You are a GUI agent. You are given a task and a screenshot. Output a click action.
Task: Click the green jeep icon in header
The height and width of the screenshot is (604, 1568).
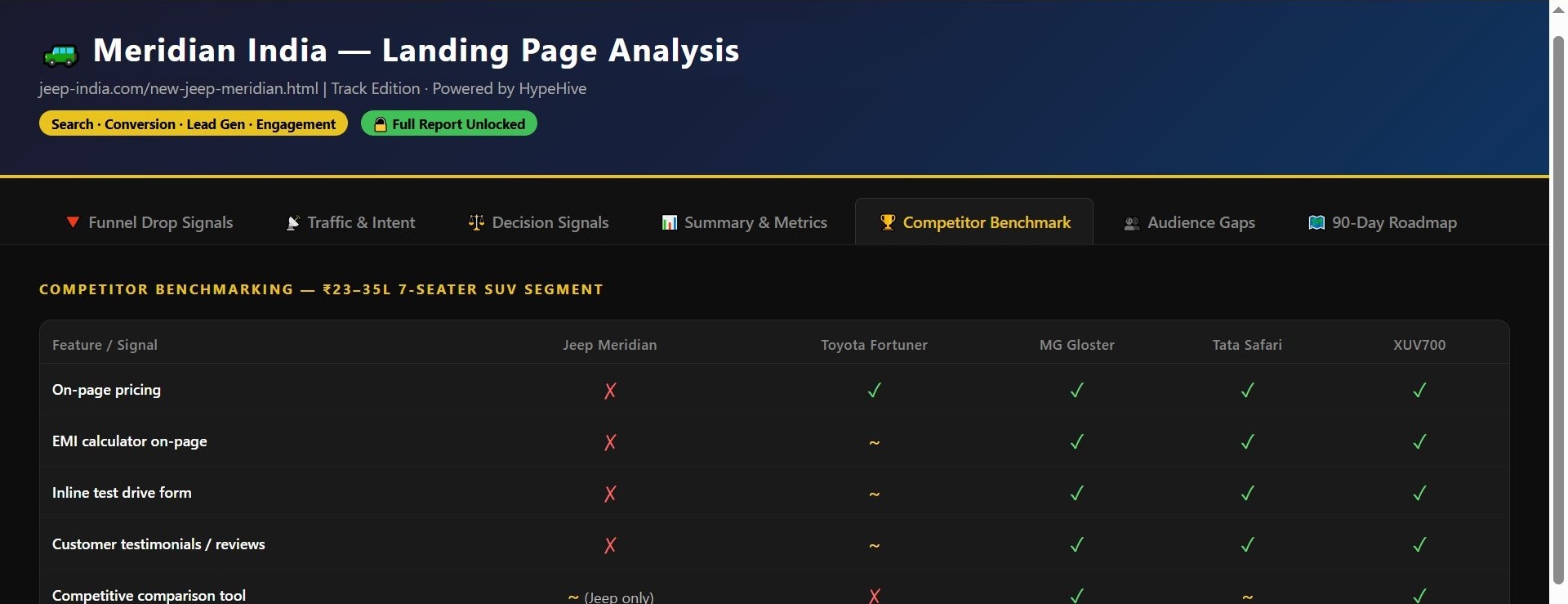point(60,54)
